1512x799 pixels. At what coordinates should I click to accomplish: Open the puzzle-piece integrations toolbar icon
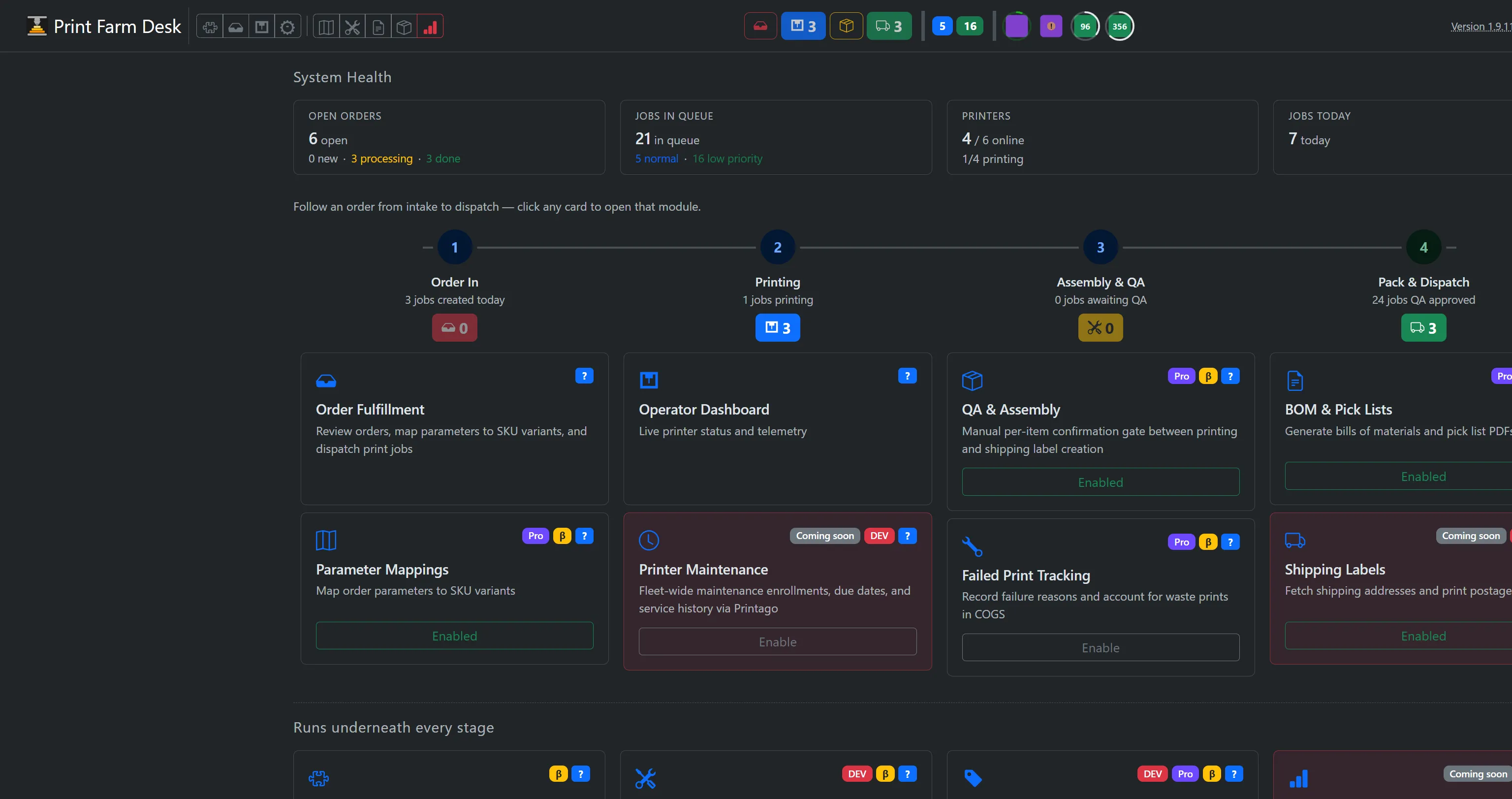point(210,27)
